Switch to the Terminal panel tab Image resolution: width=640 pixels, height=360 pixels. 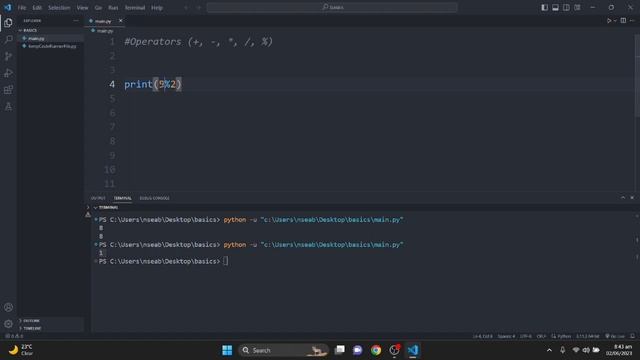click(x=122, y=198)
